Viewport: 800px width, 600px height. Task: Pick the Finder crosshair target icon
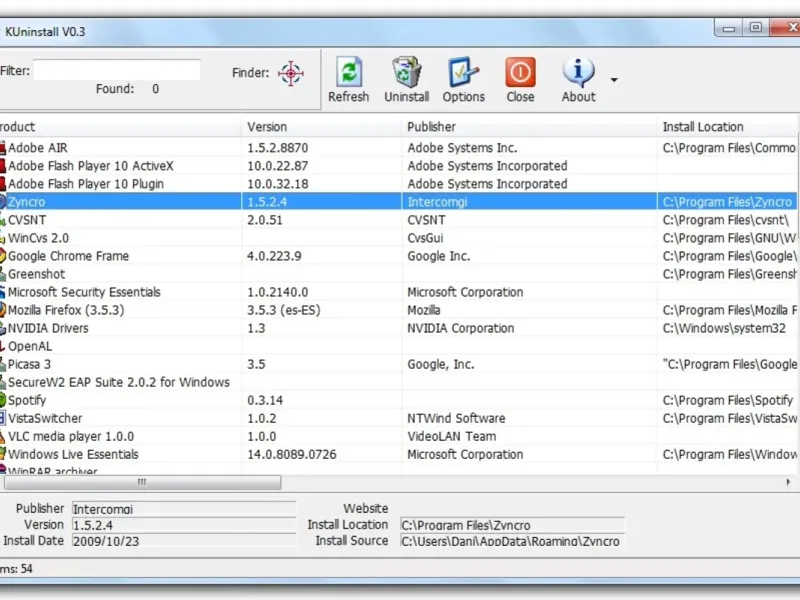(x=291, y=73)
